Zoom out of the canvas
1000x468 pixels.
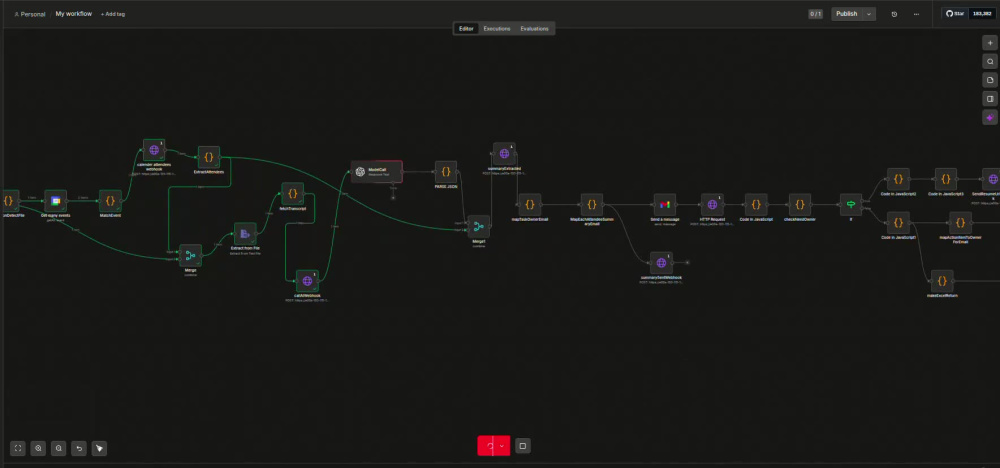click(x=59, y=448)
